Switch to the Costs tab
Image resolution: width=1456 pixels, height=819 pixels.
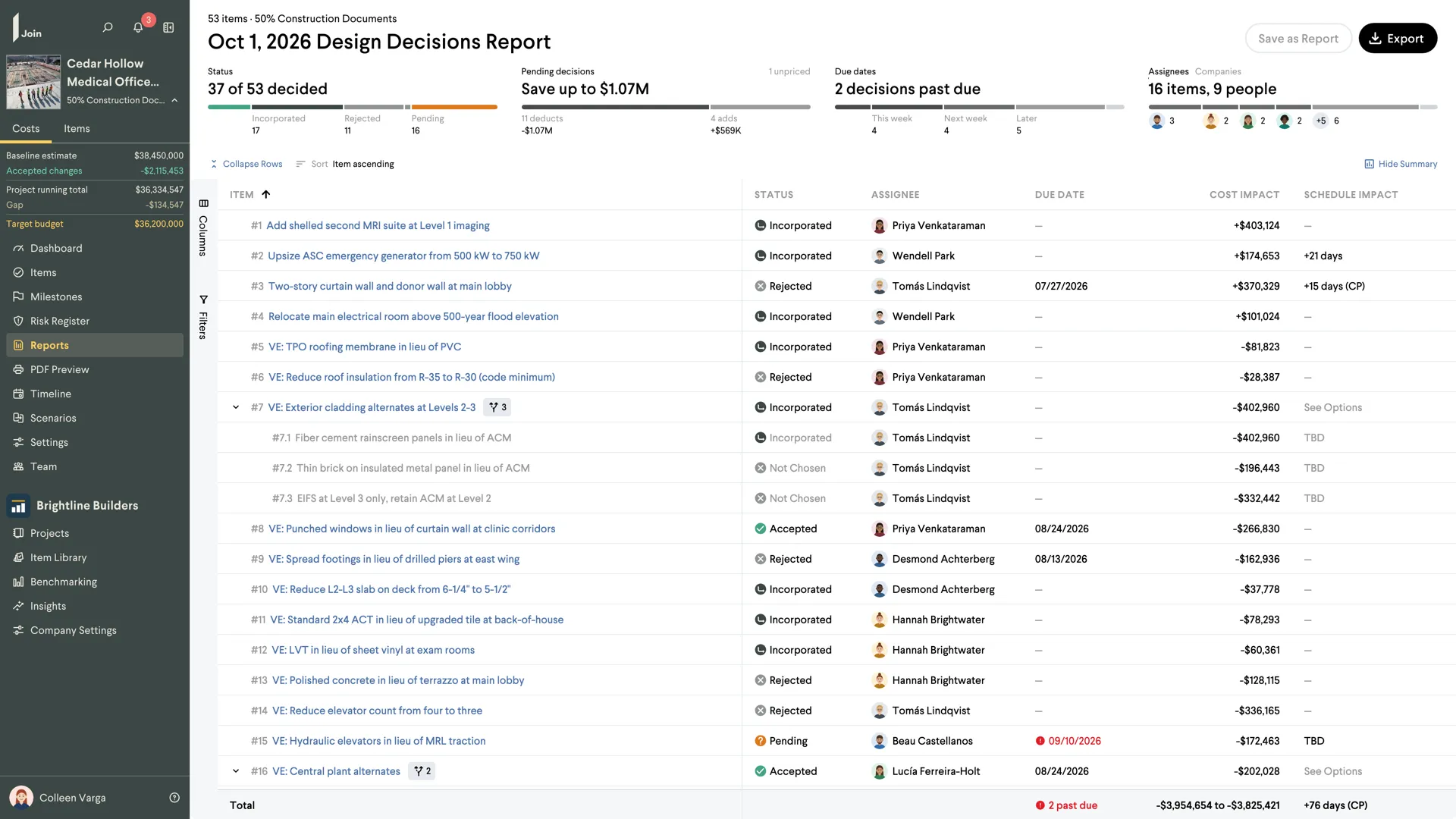pos(26,129)
